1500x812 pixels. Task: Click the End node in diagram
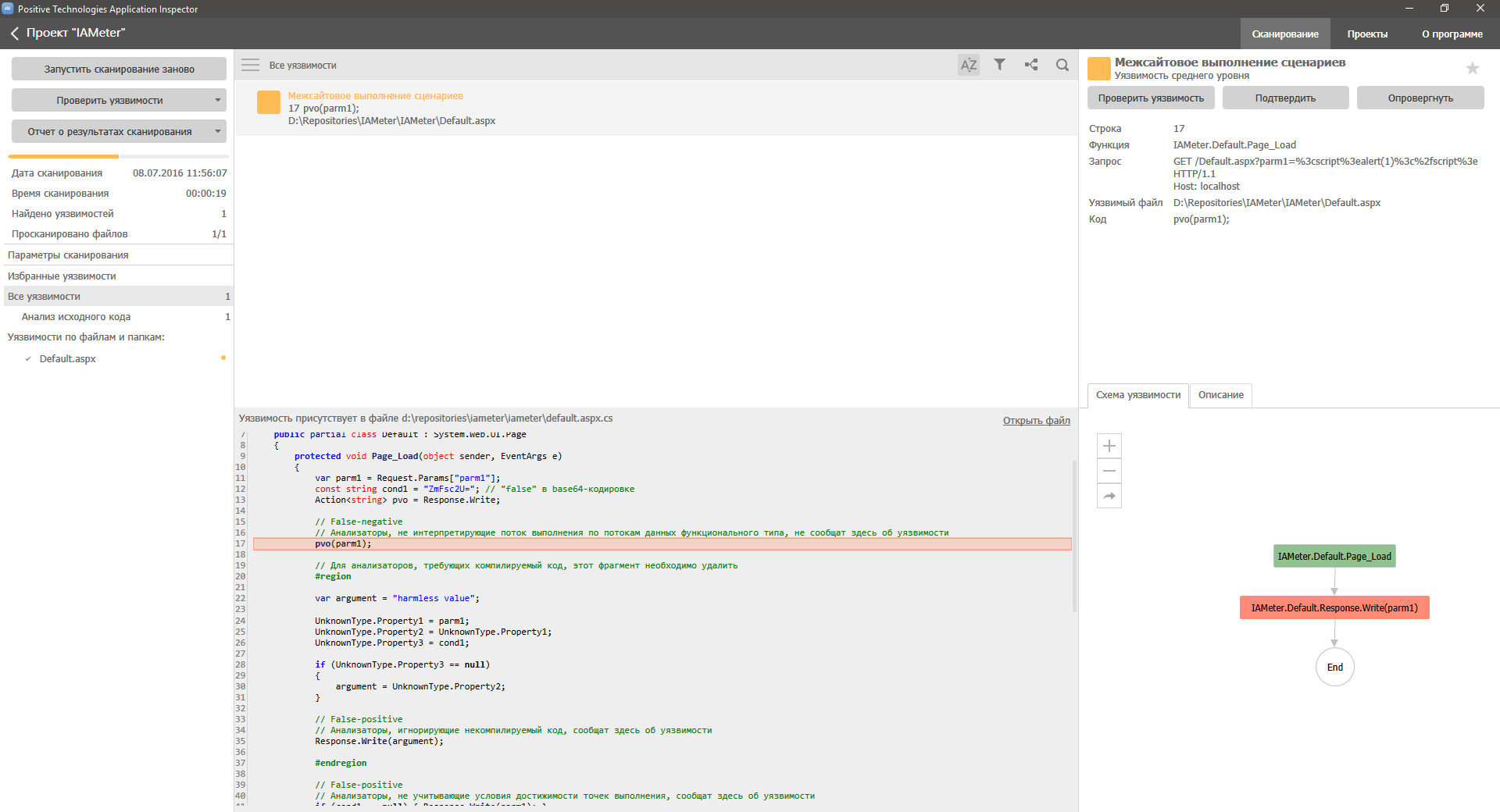pos(1334,667)
